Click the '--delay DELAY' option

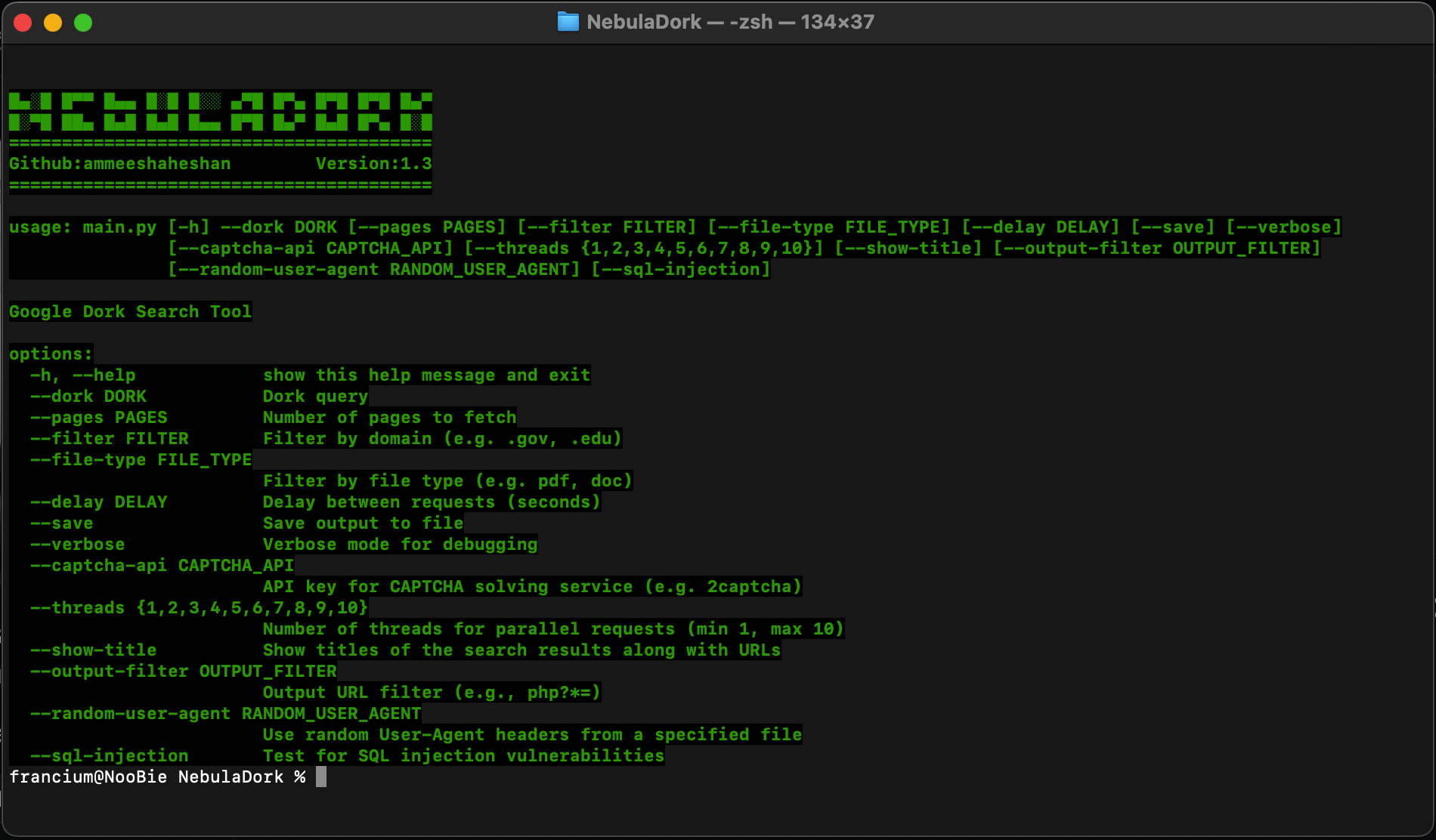pos(99,502)
